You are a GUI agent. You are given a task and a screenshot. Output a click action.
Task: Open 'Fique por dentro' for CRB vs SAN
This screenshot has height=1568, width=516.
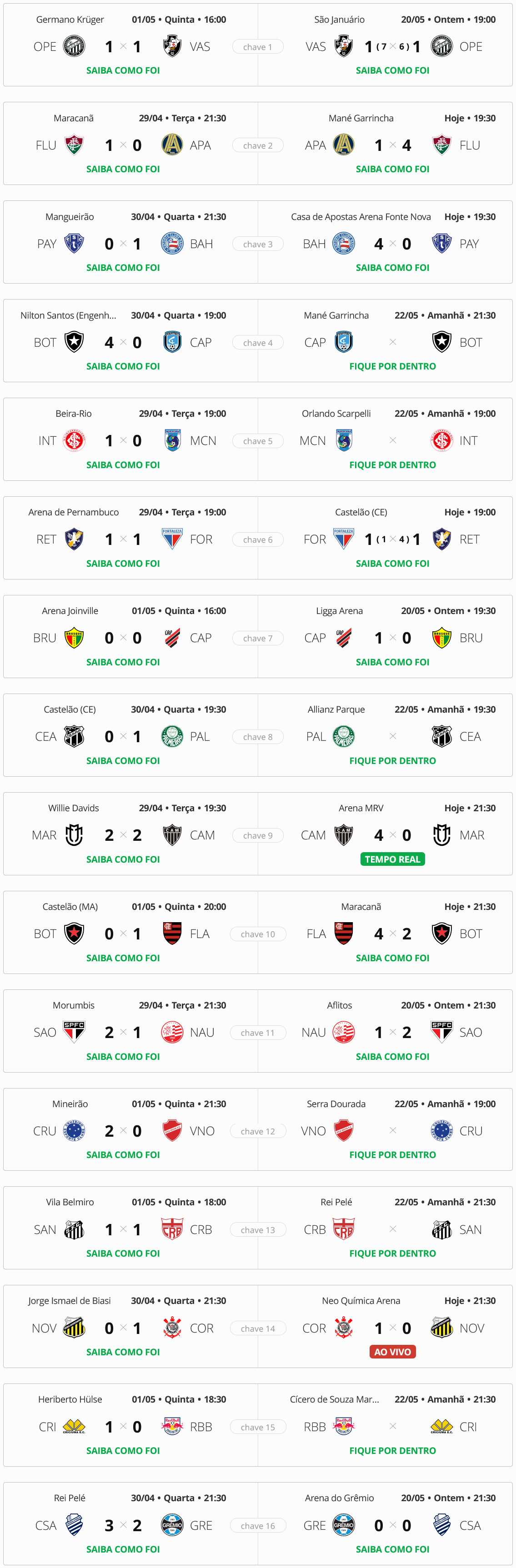tap(392, 1253)
